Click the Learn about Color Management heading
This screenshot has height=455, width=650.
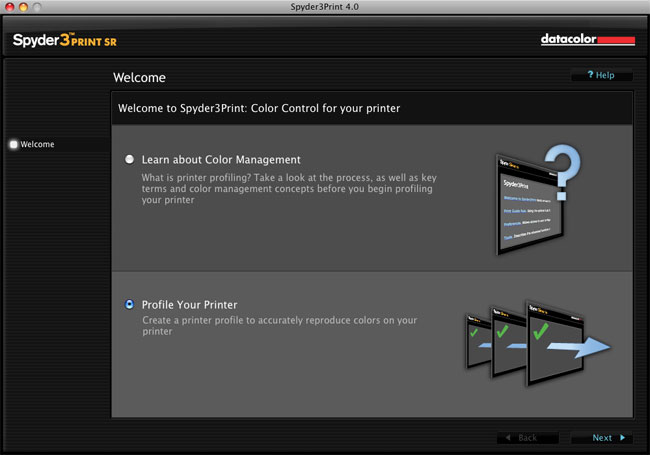coord(221,160)
